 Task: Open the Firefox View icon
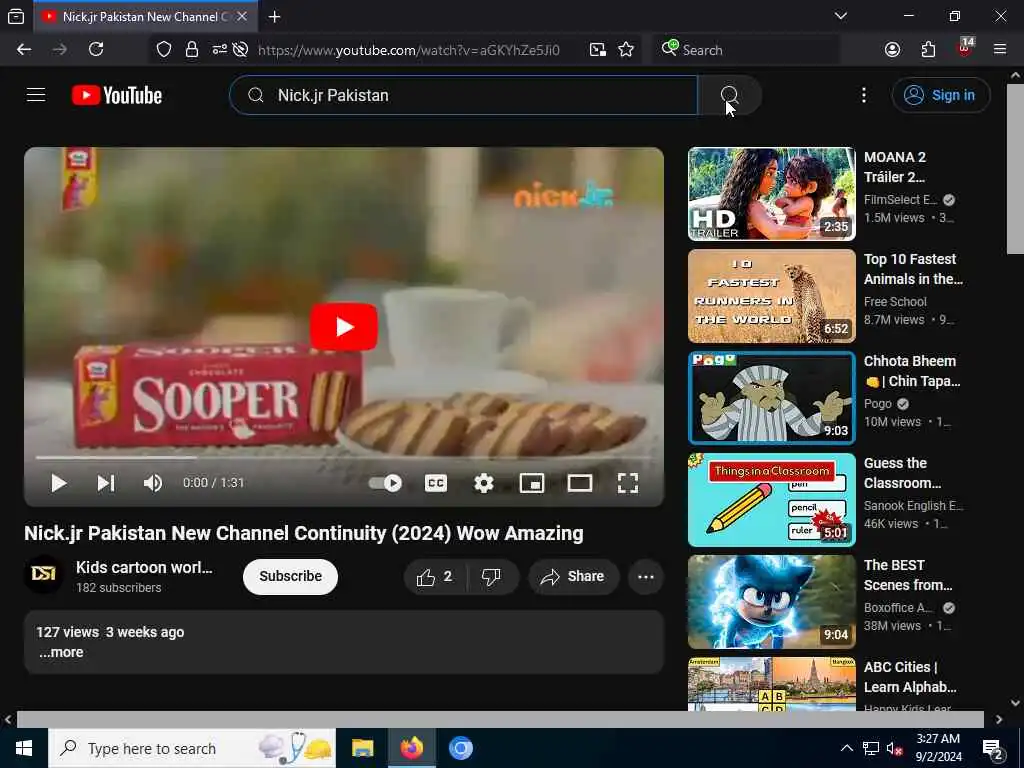(16, 17)
